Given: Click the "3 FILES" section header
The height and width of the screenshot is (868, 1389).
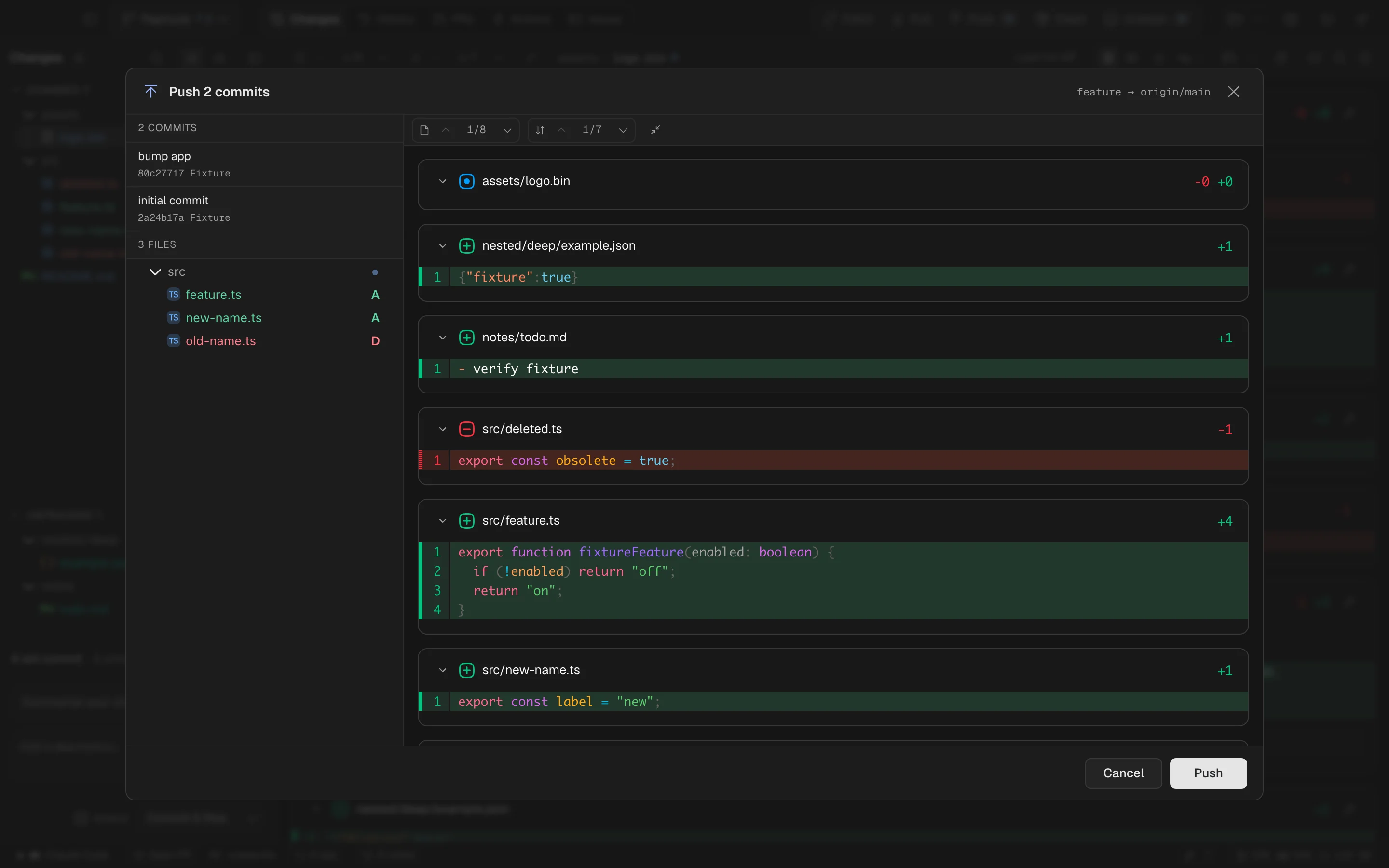Looking at the screenshot, I should point(157,244).
